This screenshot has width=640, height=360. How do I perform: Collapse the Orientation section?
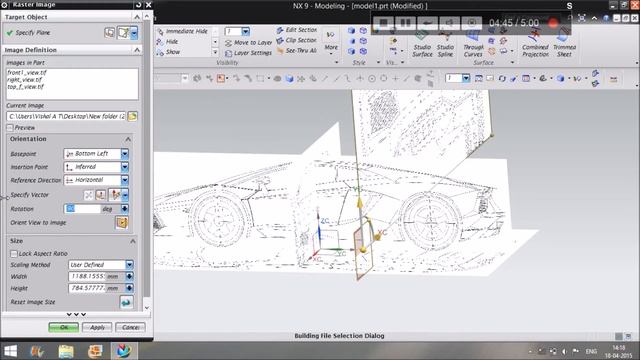point(128,139)
